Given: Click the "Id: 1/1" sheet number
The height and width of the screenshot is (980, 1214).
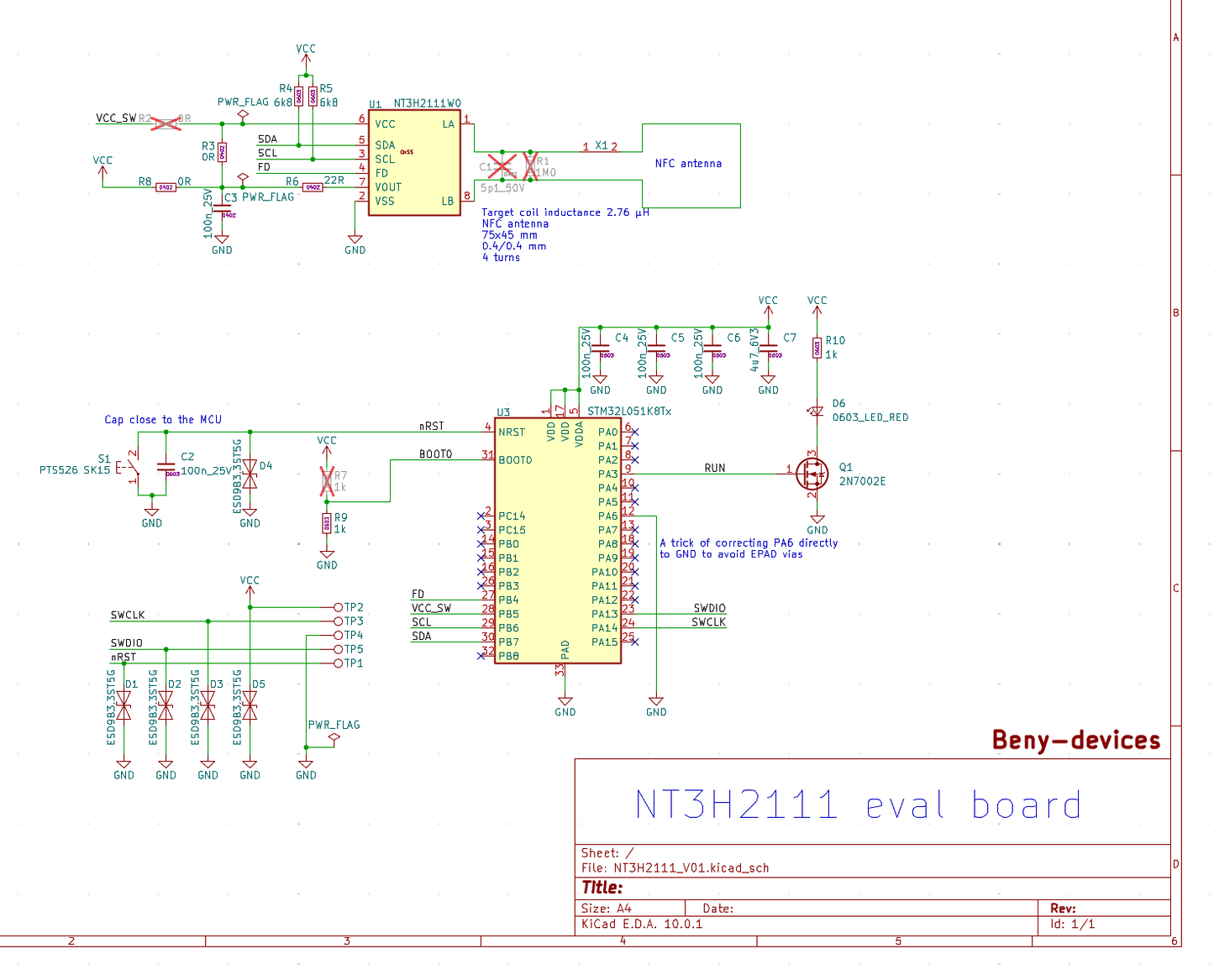Looking at the screenshot, I should (x=1073, y=924).
